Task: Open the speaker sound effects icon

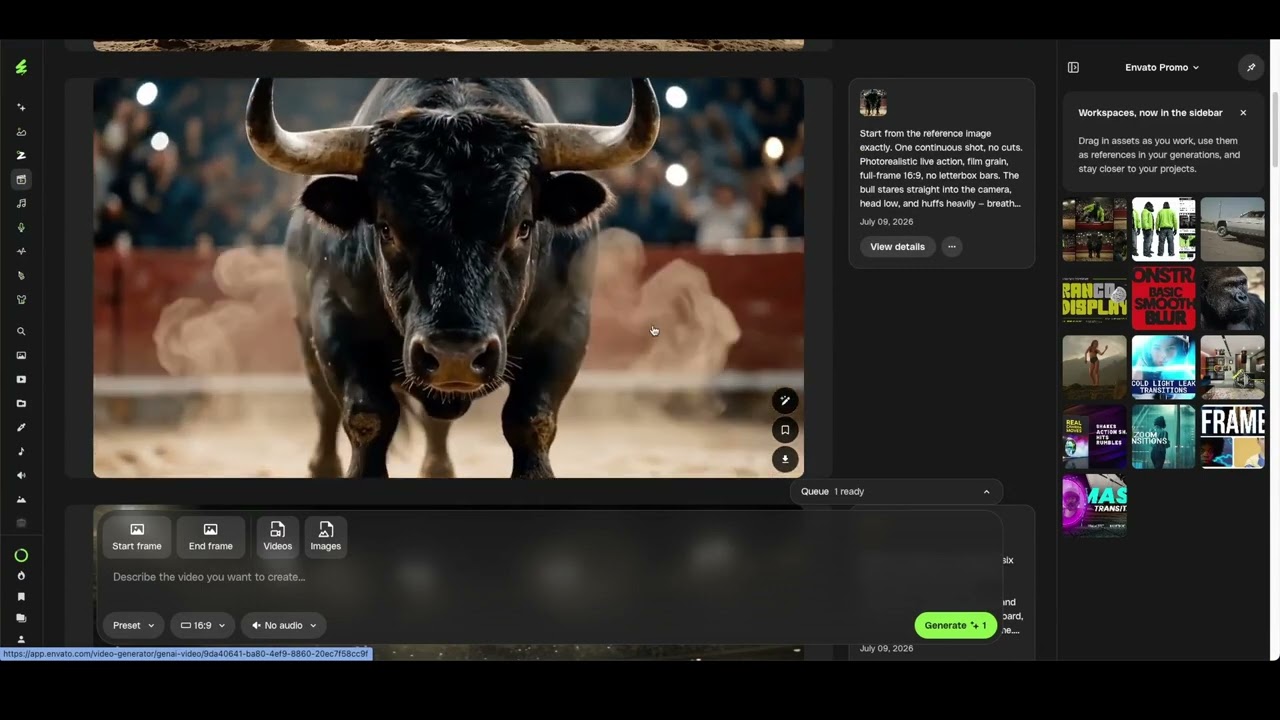Action: coord(21,475)
